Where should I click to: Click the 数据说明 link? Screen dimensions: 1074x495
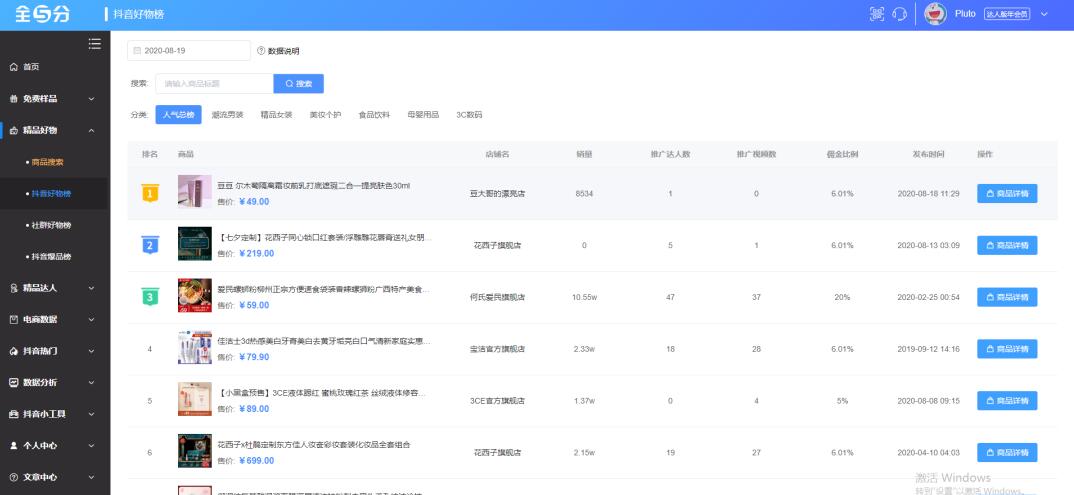click(283, 51)
